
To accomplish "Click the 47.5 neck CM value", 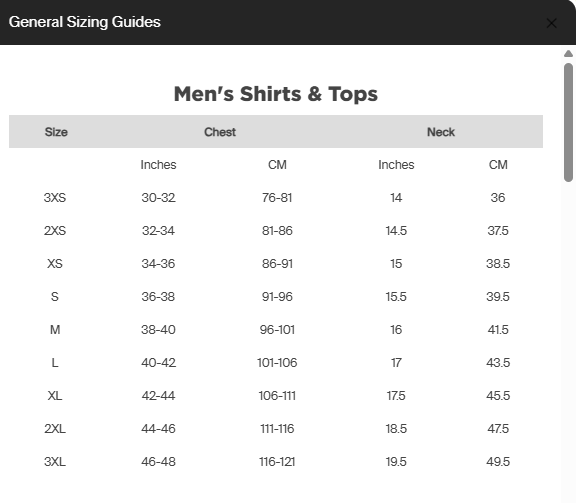I will coord(498,428).
